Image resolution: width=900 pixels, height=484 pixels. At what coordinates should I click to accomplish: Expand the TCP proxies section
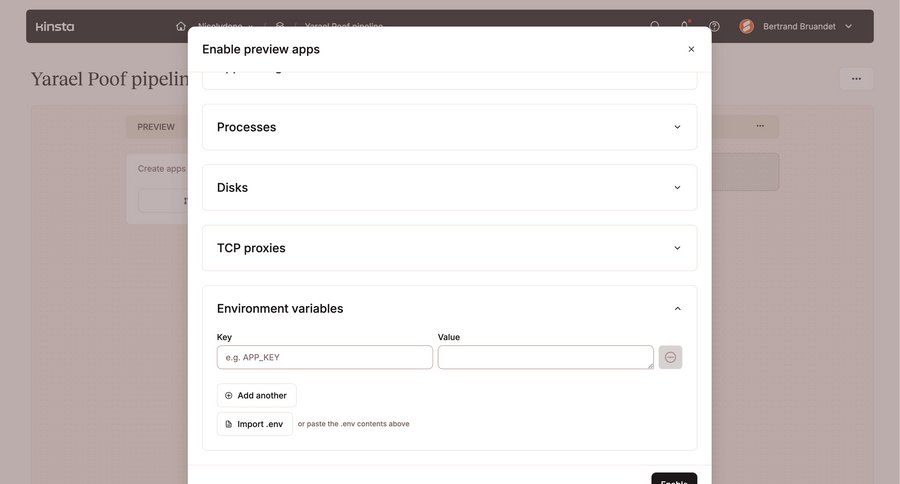pos(677,248)
